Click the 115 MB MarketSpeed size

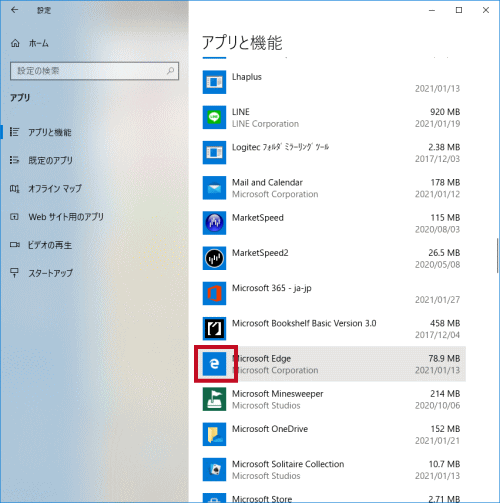pyautogui.click(x=445, y=218)
